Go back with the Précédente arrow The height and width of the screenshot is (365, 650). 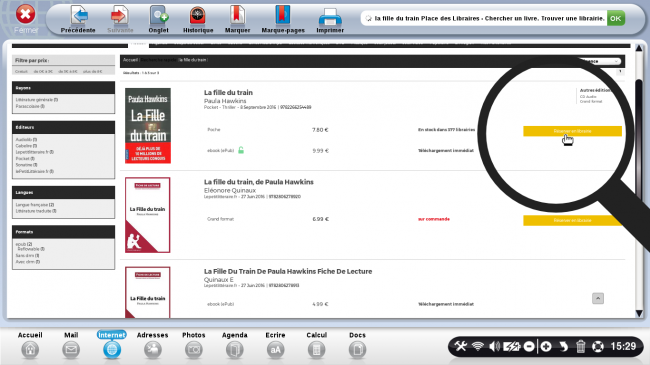(78, 19)
